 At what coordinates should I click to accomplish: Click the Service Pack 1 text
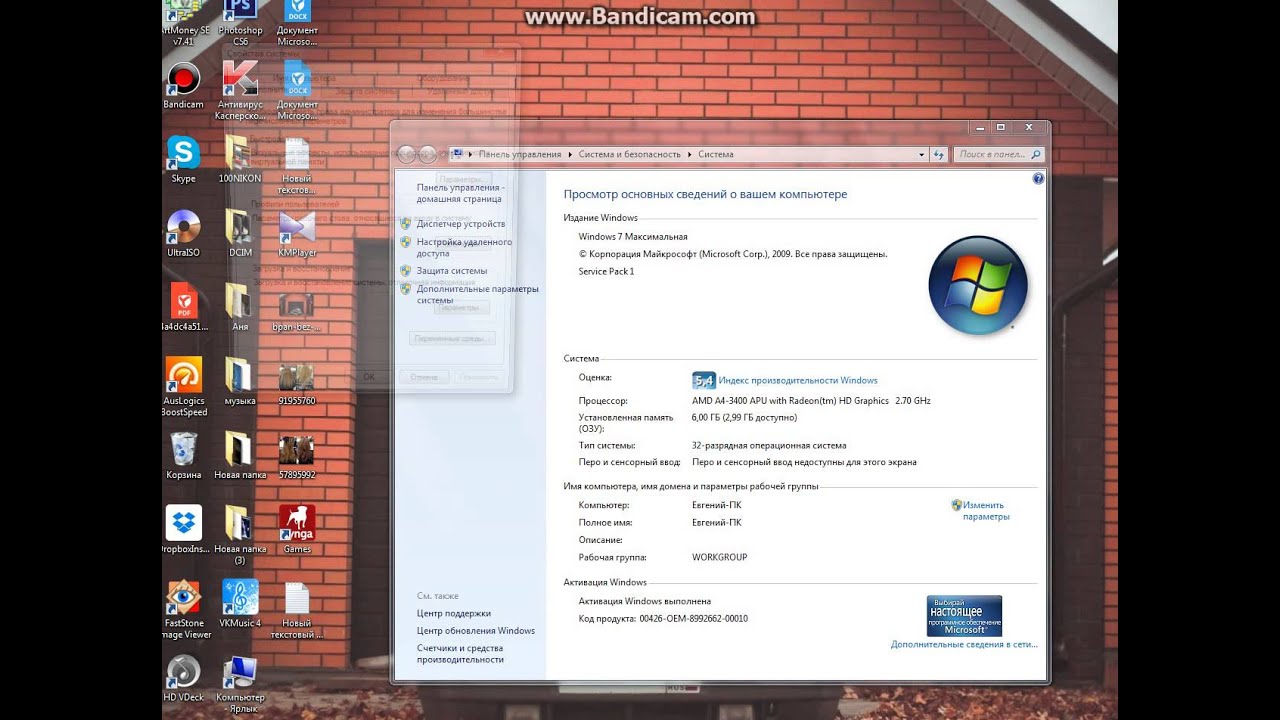tap(606, 272)
